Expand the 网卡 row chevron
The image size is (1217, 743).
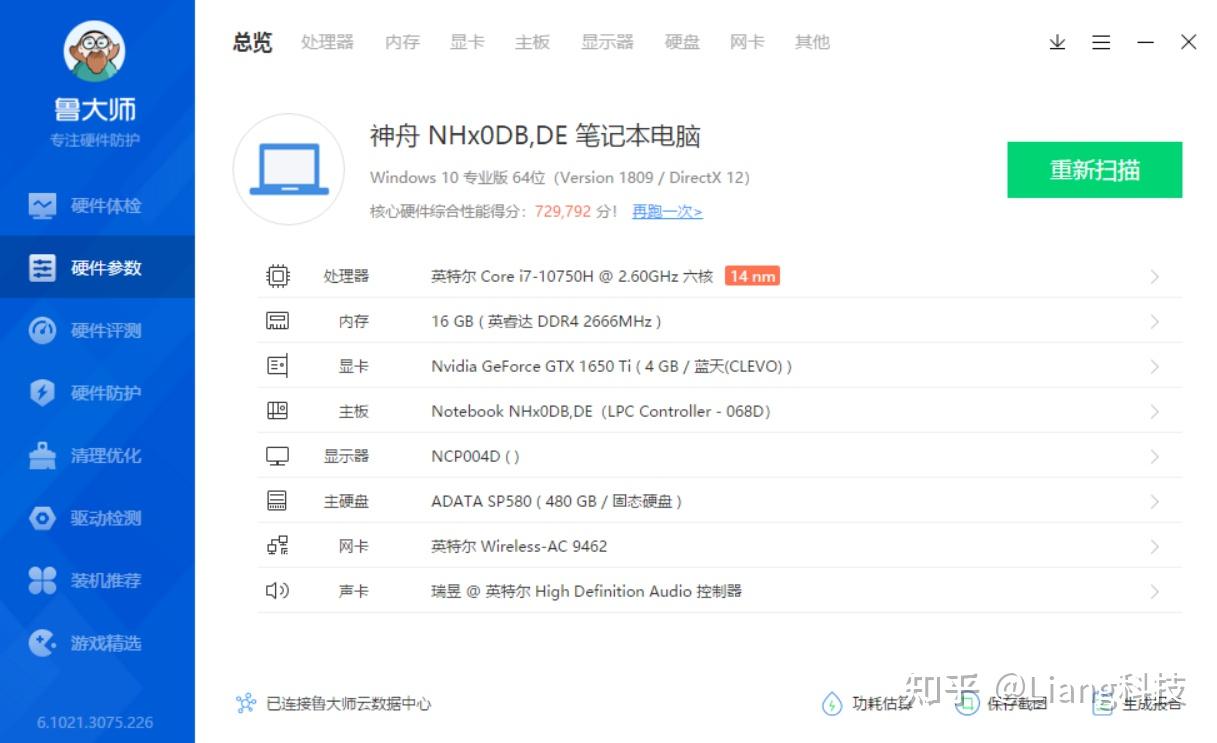point(1154,547)
